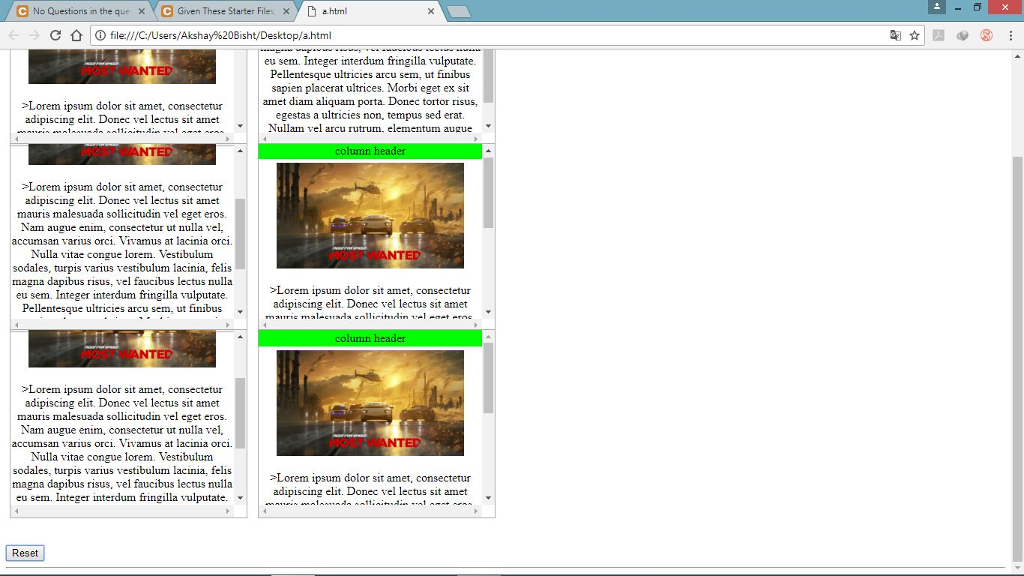
Task: Click vertical scrollbar thumb in middle-right panel
Action: coord(488,193)
